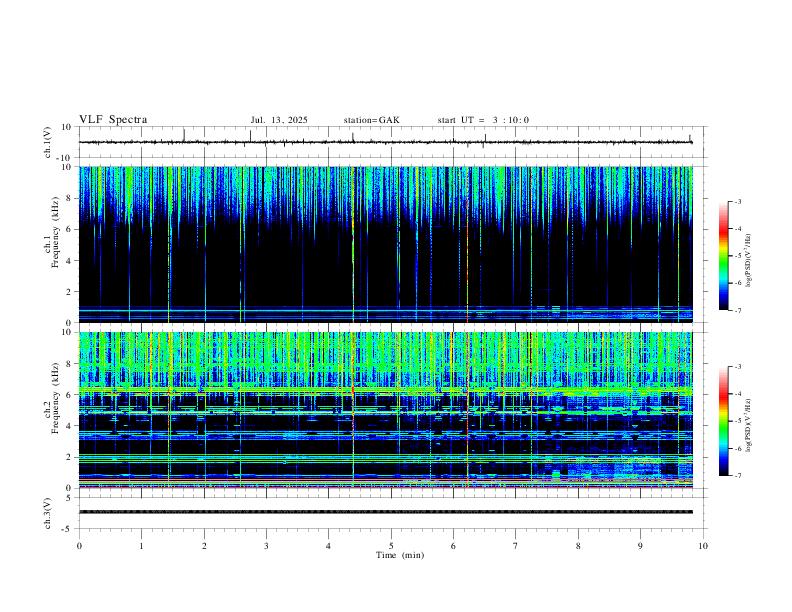Click the "VLF Spectra" plot title

[x=113, y=120]
